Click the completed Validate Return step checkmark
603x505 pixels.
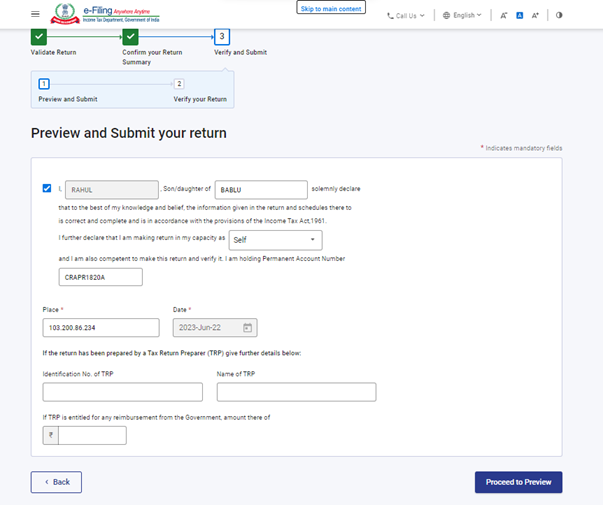39,36
